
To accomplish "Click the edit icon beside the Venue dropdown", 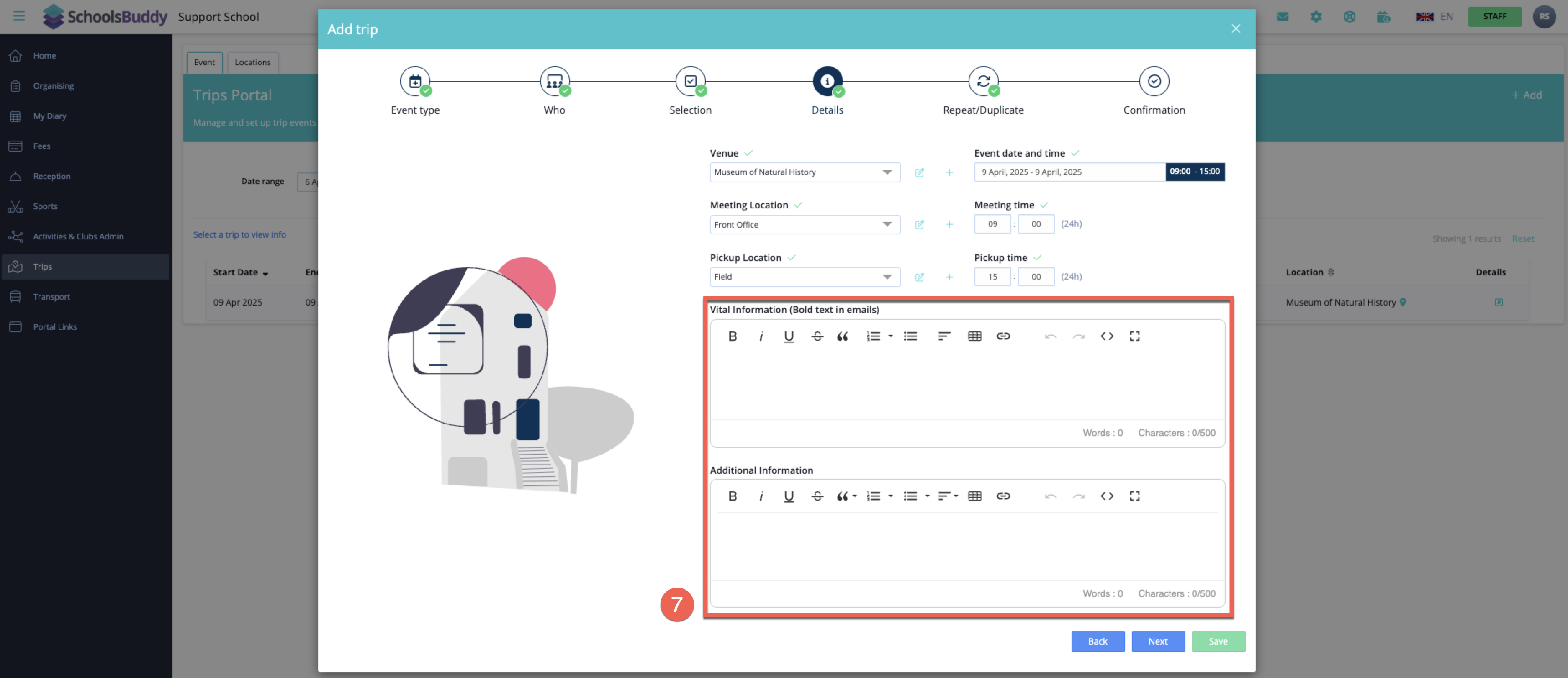I will coord(919,172).
